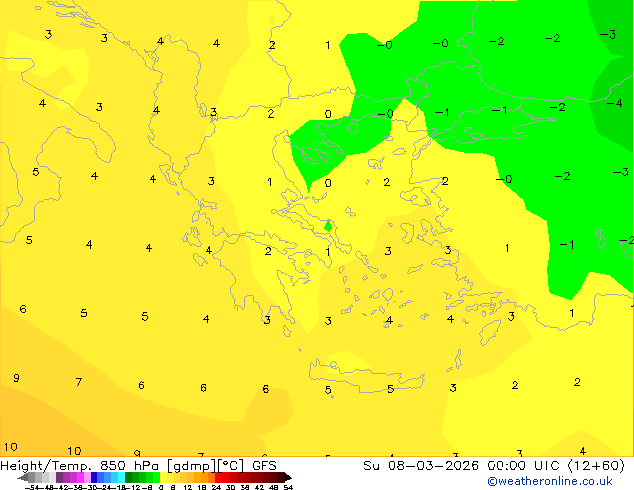Click the '24' value on the legend scale
This screenshot has width=634, height=490.
click(x=216, y=487)
